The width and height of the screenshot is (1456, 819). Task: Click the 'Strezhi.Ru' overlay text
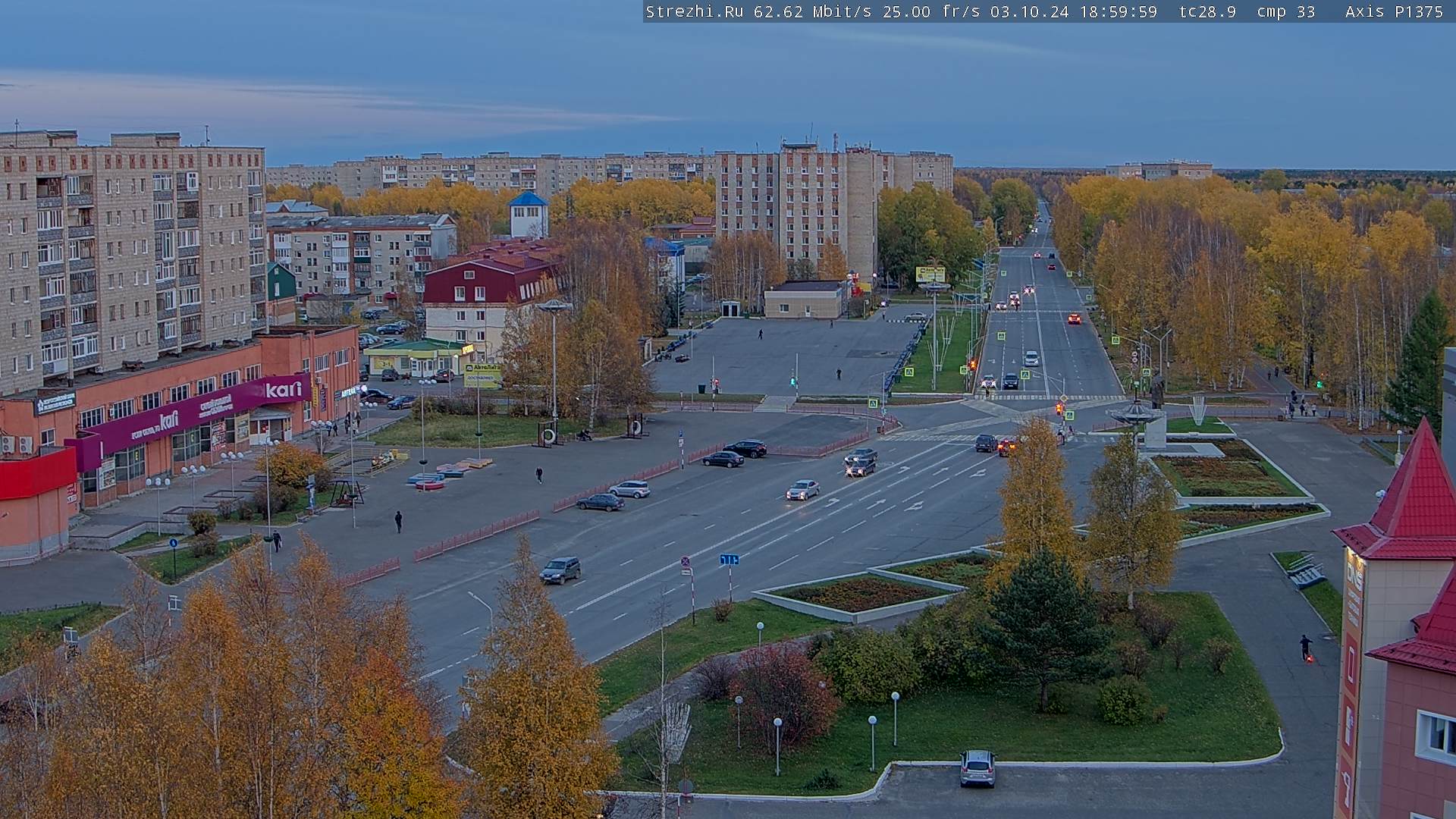(694, 11)
